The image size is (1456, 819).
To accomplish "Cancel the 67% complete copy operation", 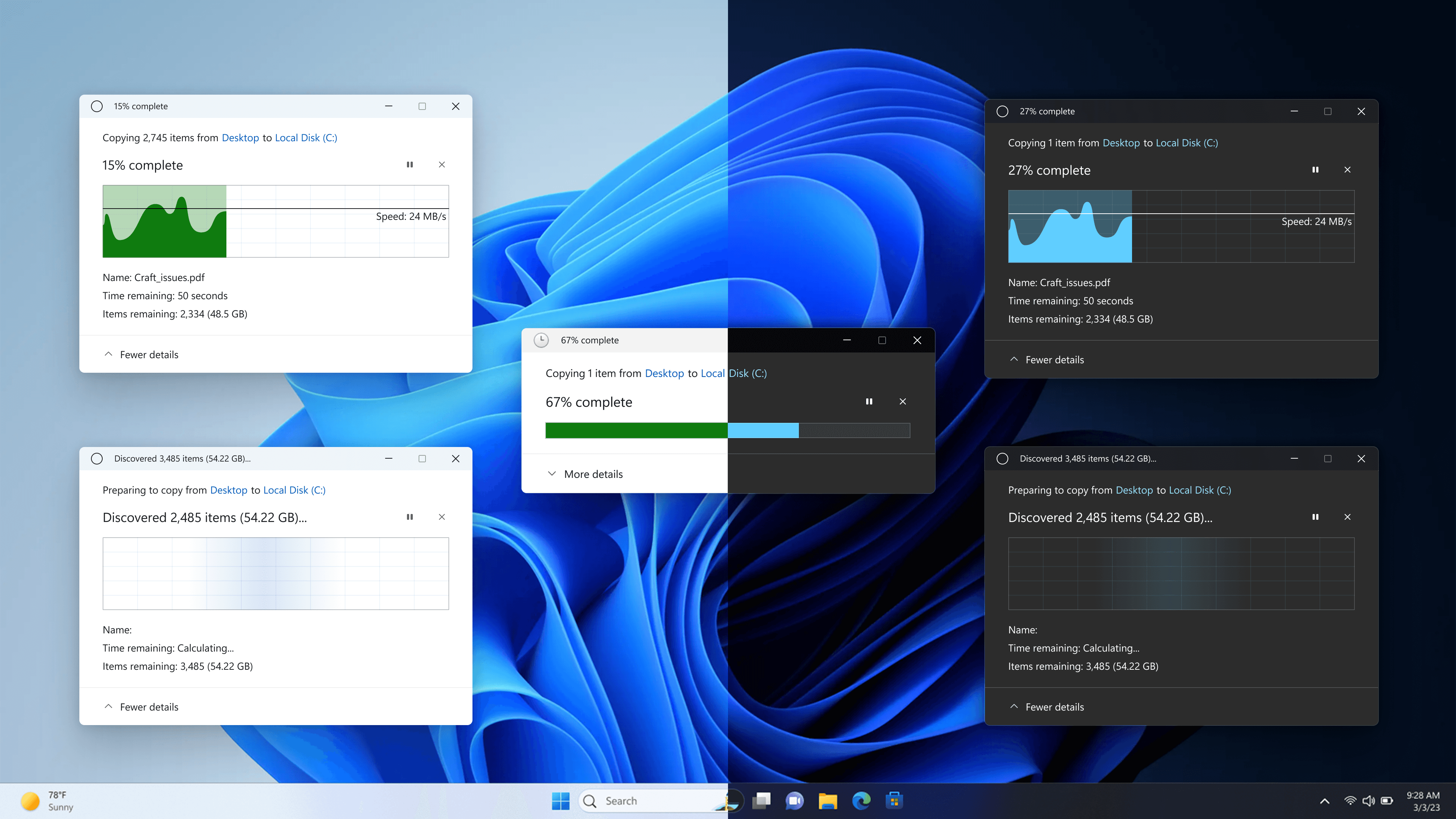I will [903, 401].
